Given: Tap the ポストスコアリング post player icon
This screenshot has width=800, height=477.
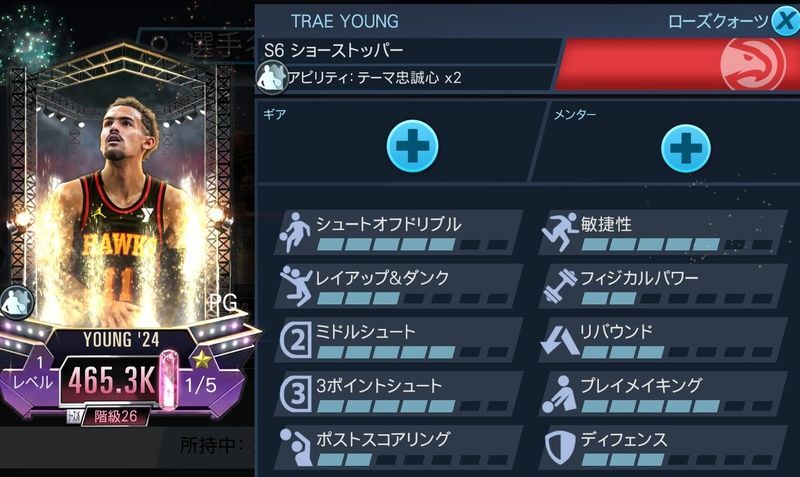Looking at the screenshot, I should coord(295,447).
